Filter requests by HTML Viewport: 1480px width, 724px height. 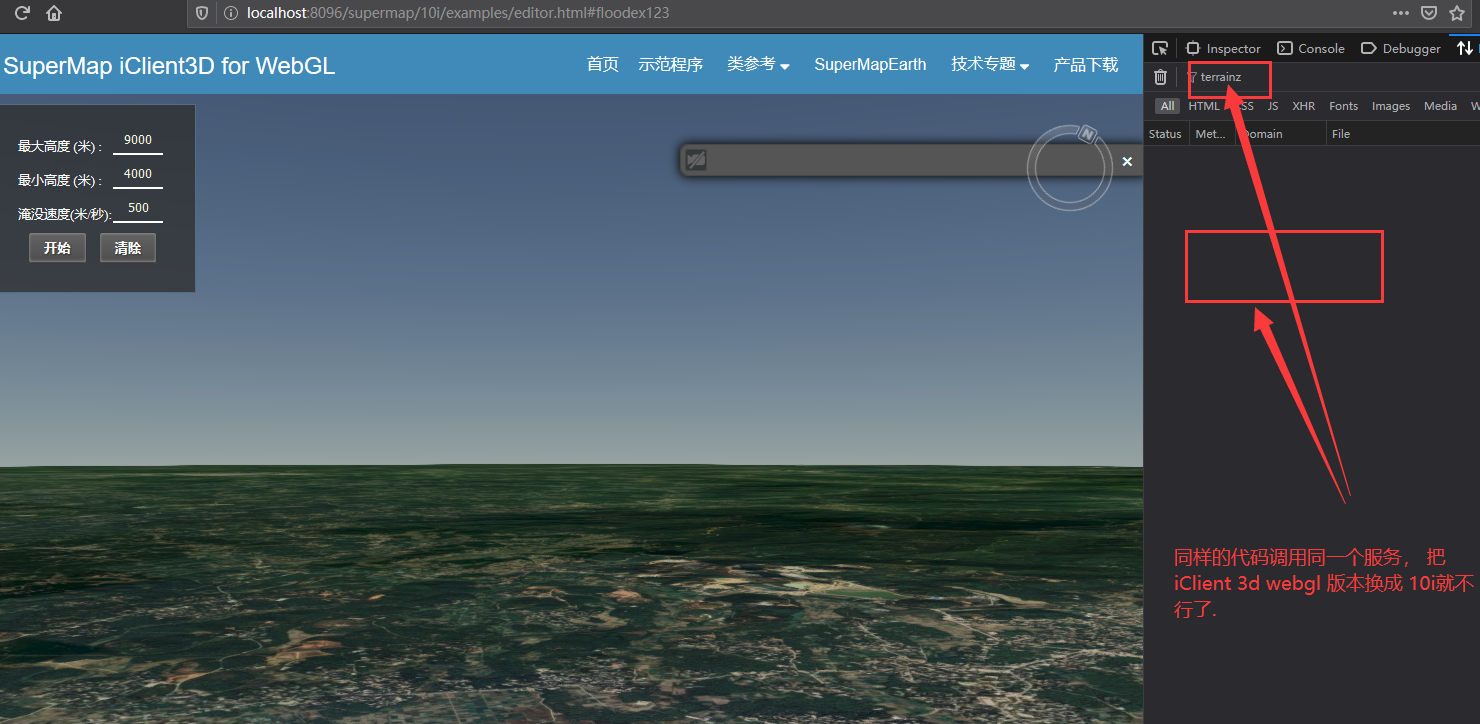(x=1204, y=106)
